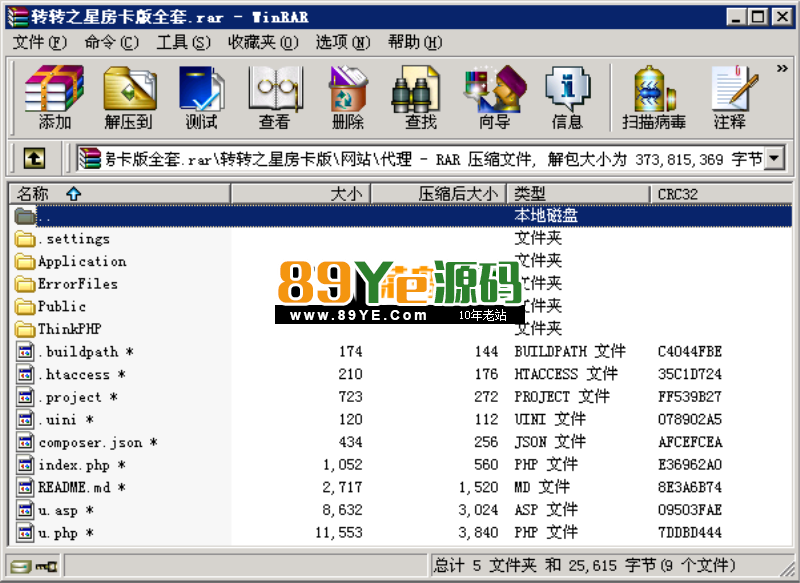800x583 pixels.
Task: Click status bar total '25,615 字节' text
Action: 612,565
